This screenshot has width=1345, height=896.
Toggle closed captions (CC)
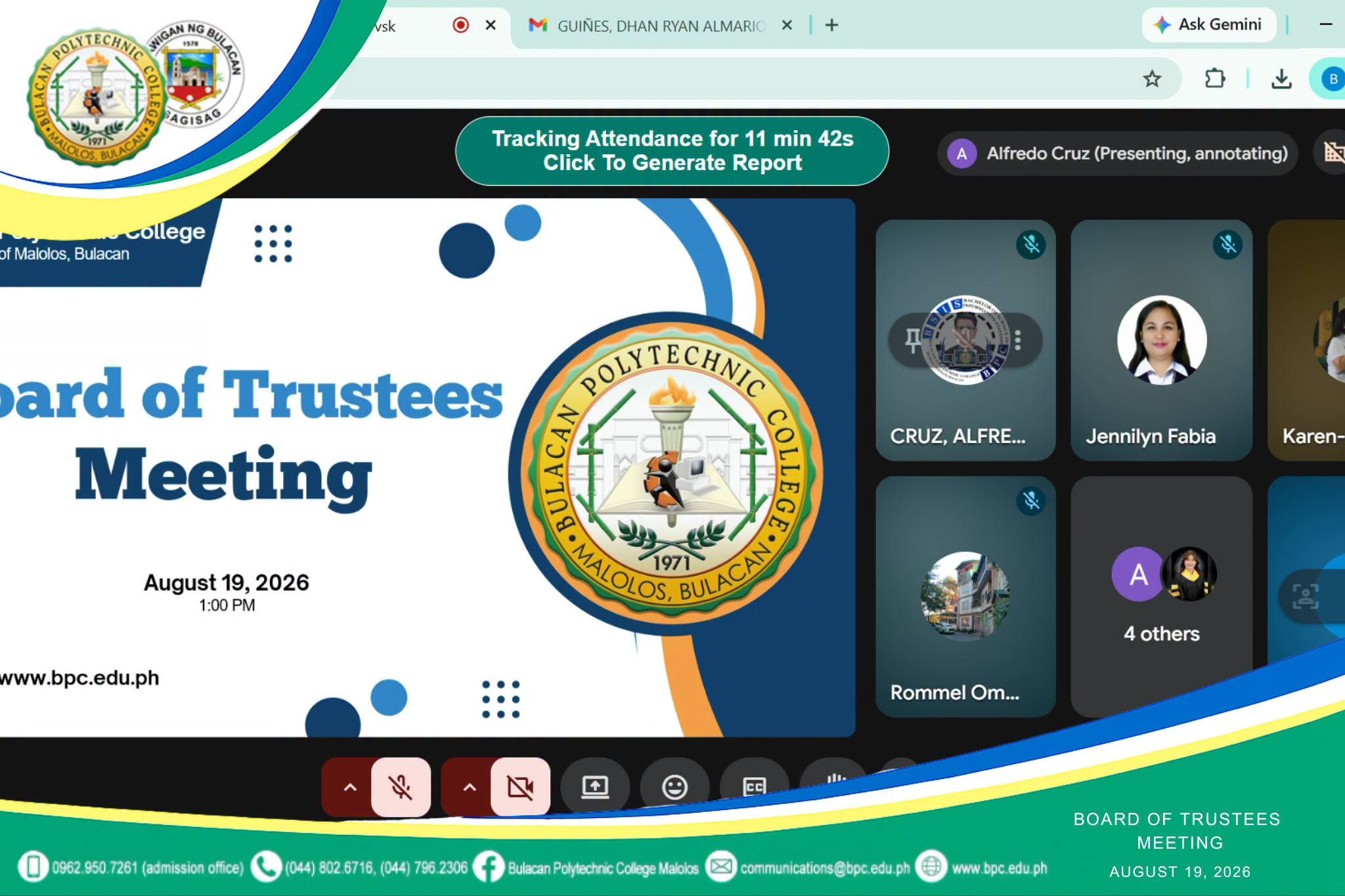(x=754, y=786)
